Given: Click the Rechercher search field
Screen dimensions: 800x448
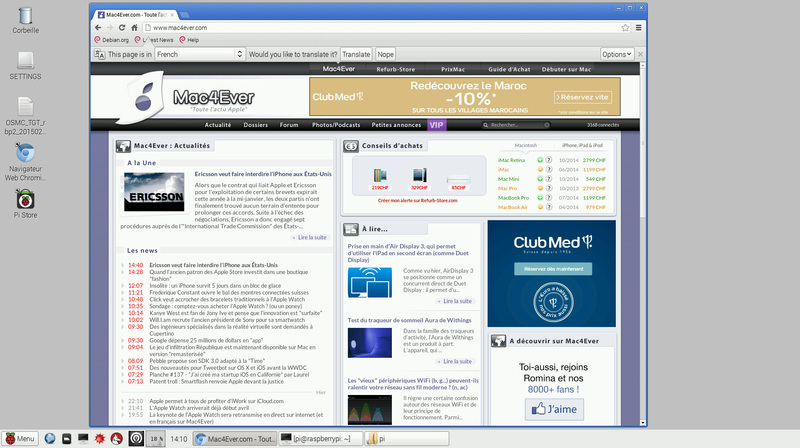Looking at the screenshot, I should [x=516, y=125].
